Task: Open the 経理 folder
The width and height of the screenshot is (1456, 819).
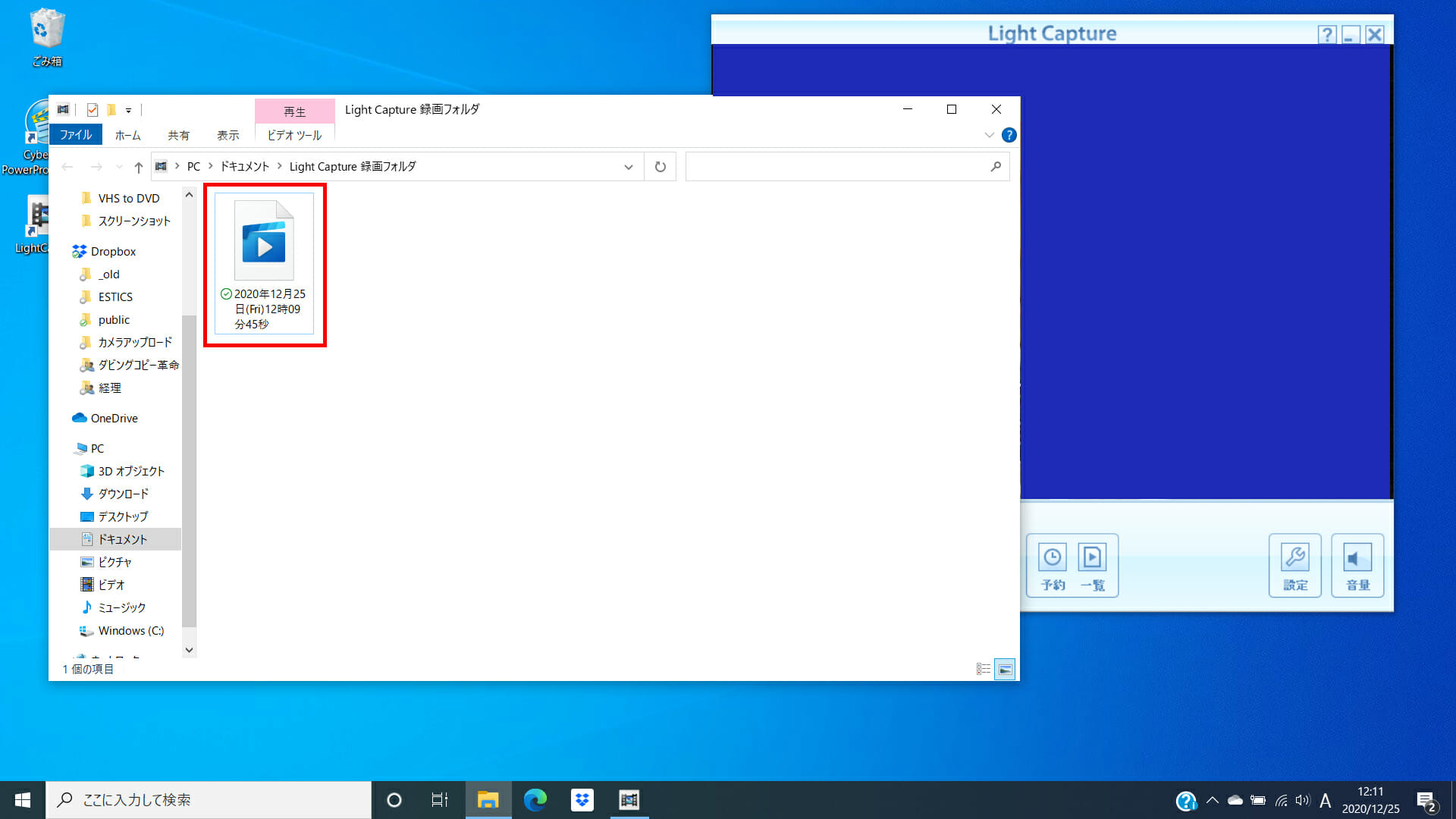Action: tap(101, 388)
